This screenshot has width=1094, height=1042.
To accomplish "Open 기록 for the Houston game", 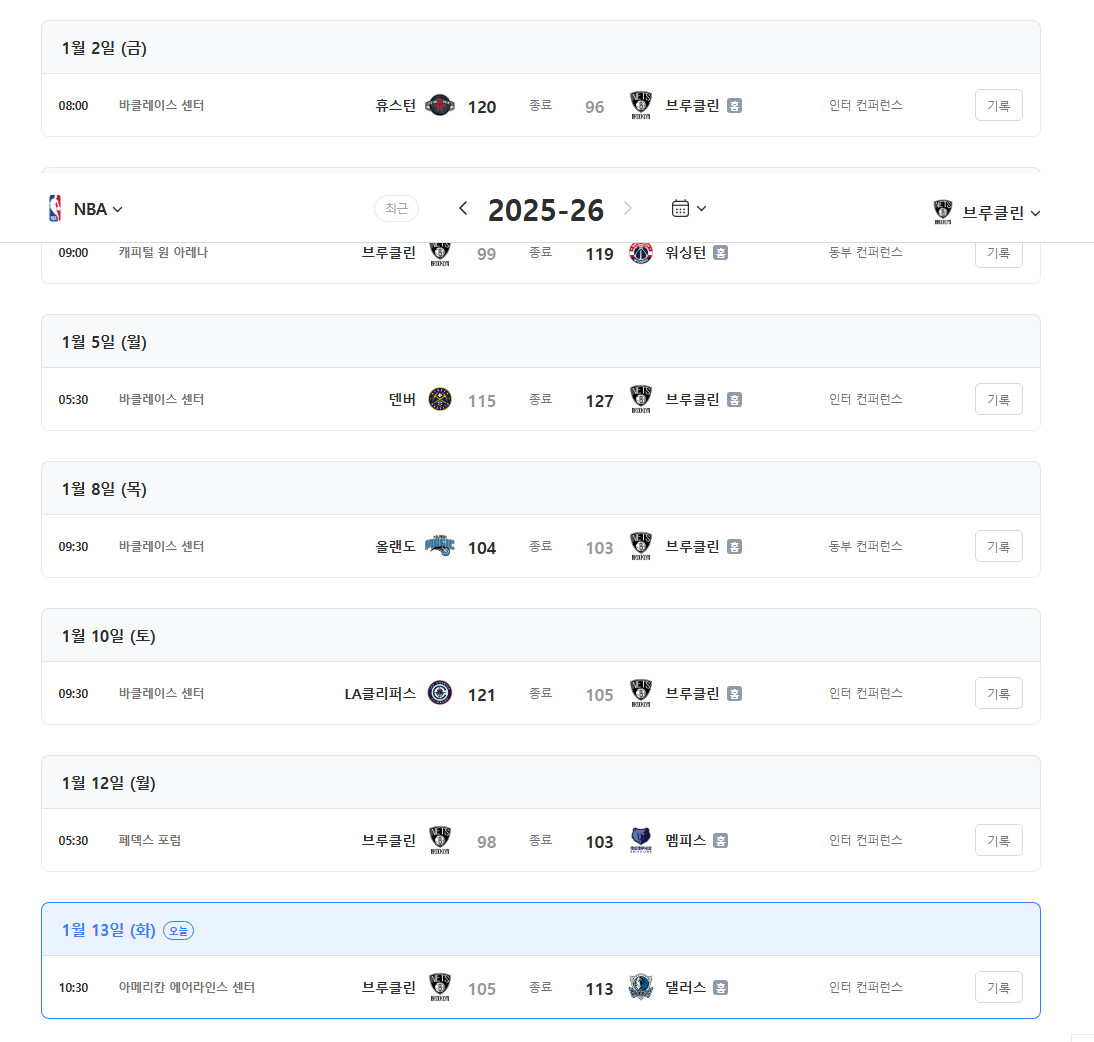I will tap(998, 105).
